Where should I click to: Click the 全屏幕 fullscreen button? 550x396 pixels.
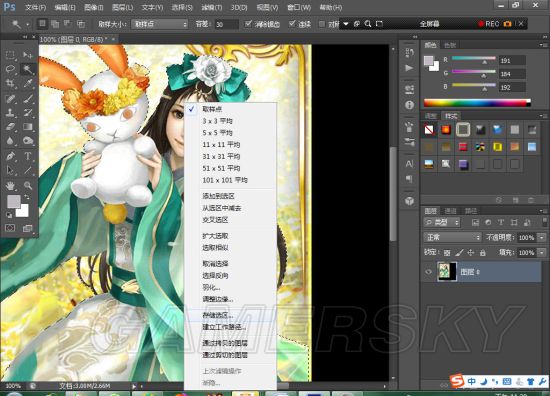pos(429,24)
